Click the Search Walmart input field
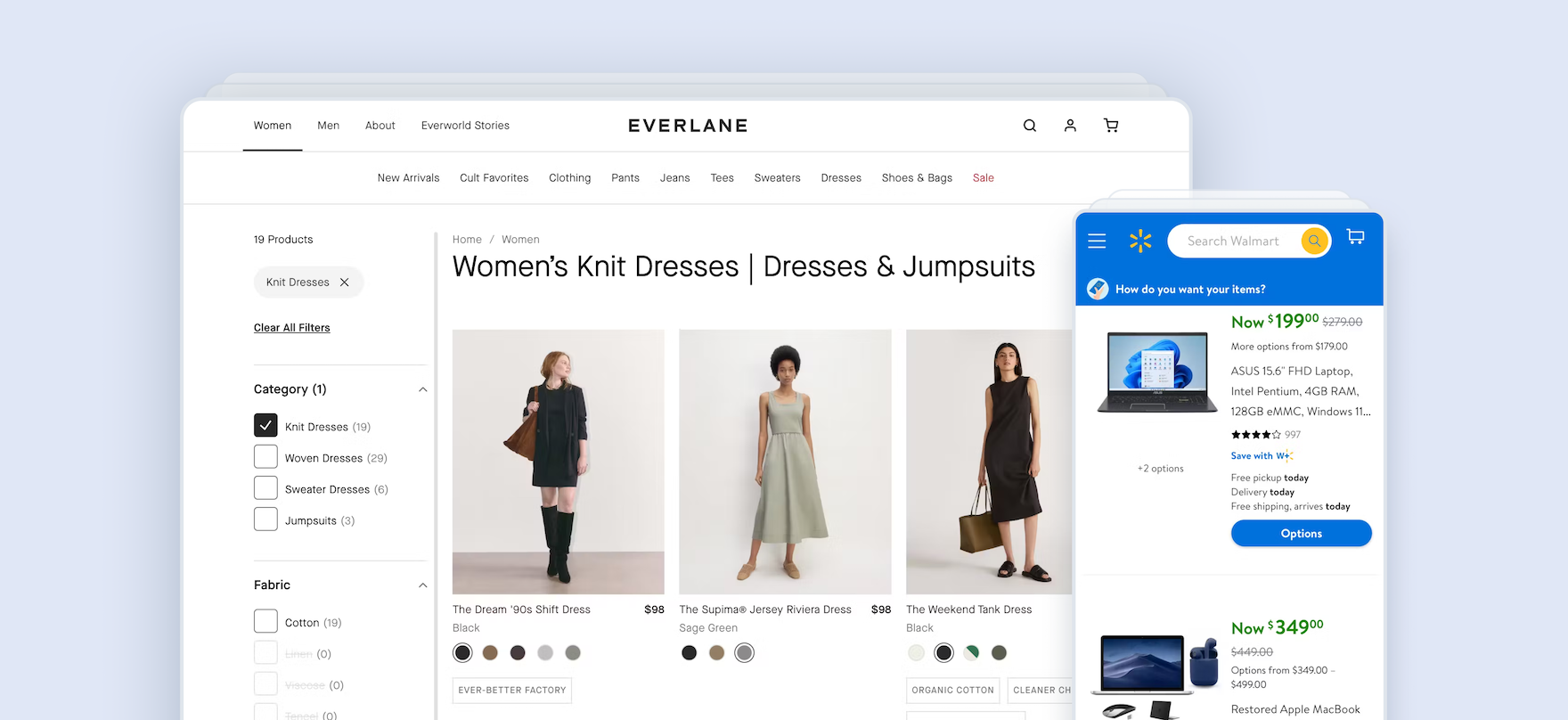 [x=1233, y=241]
